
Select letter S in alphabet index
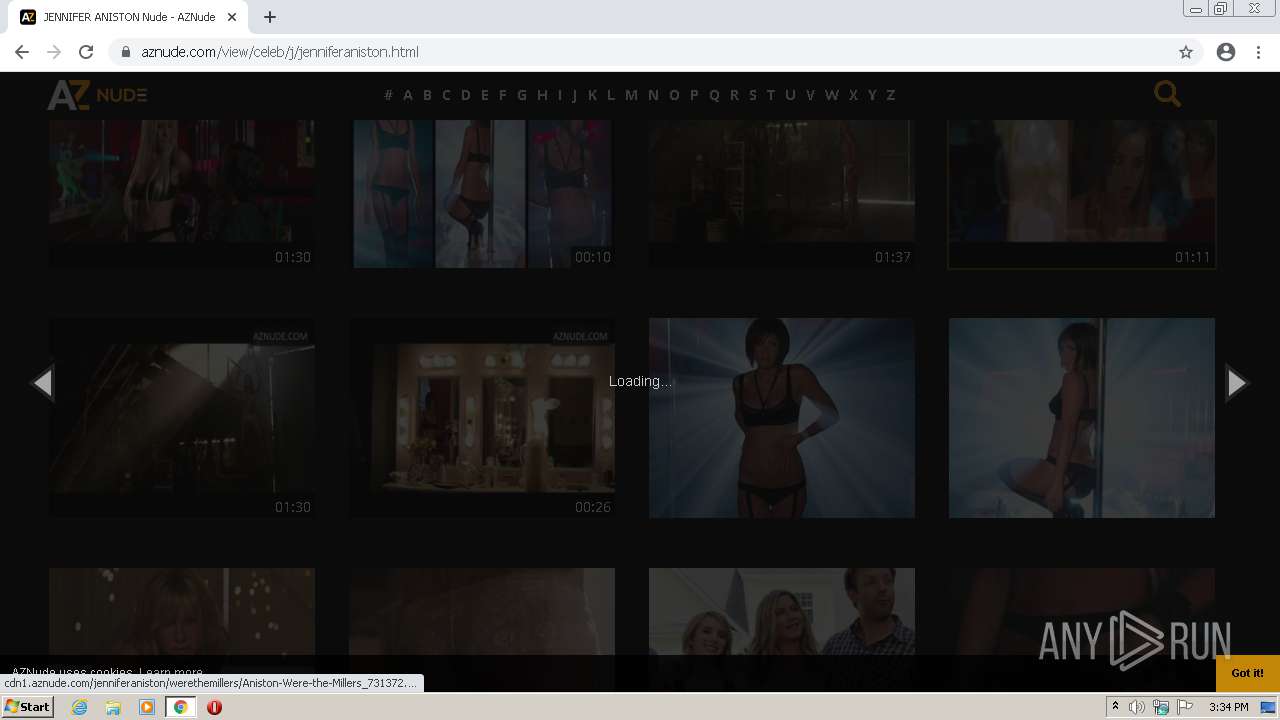pyautogui.click(x=752, y=95)
